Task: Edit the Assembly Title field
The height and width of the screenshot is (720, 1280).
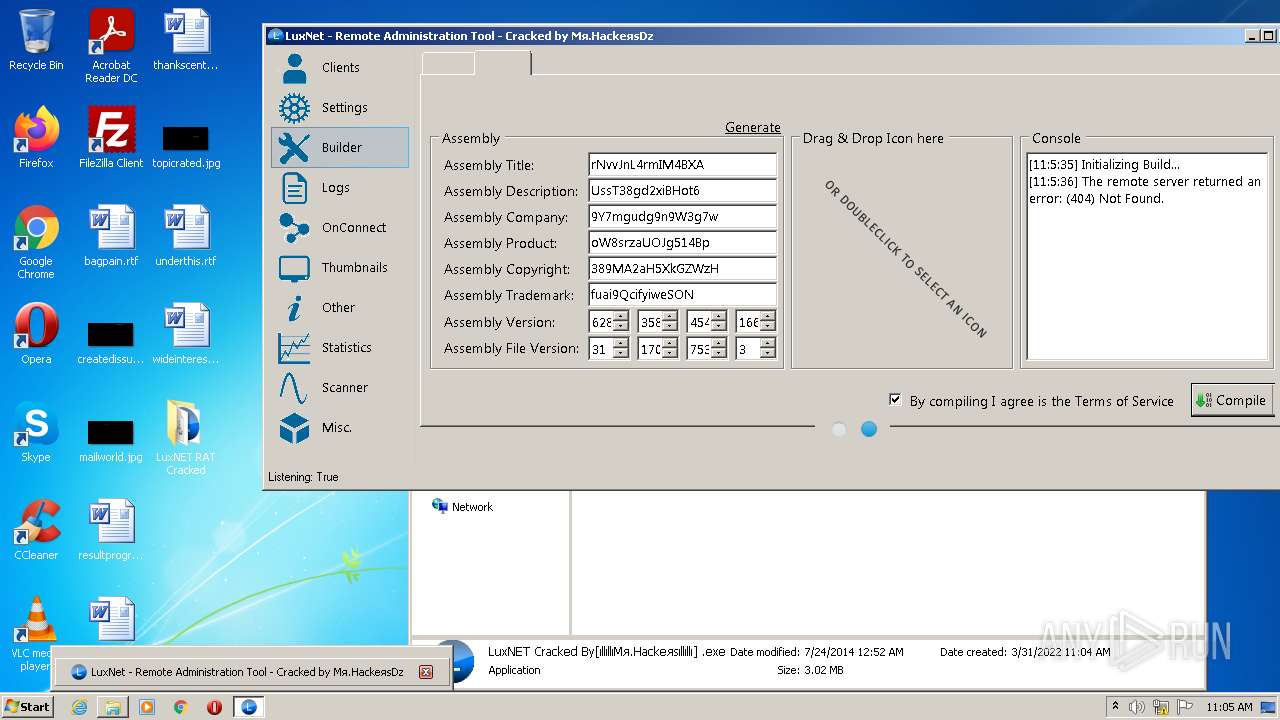Action: coord(683,165)
